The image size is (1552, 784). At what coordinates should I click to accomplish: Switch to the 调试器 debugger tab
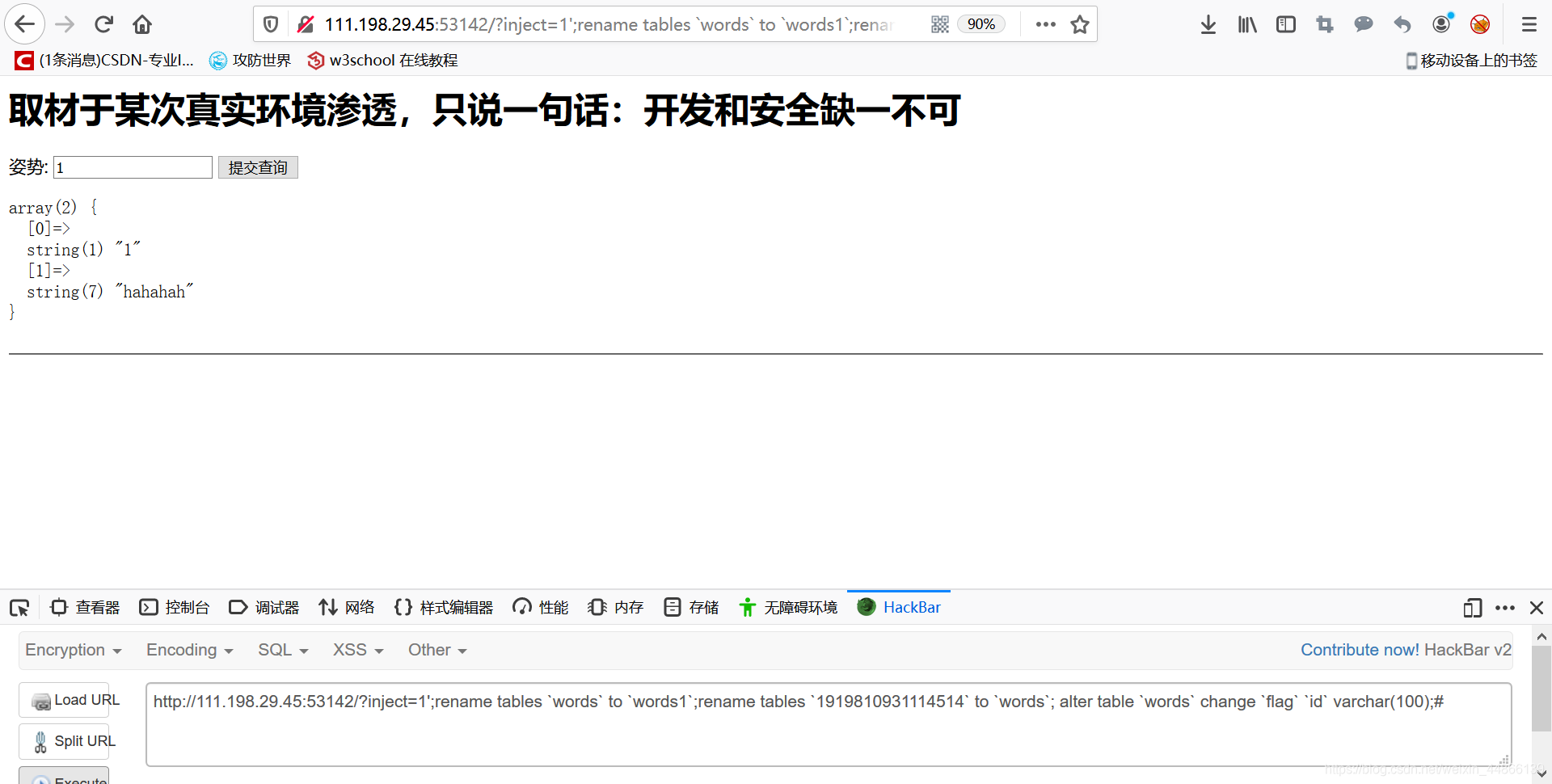264,607
